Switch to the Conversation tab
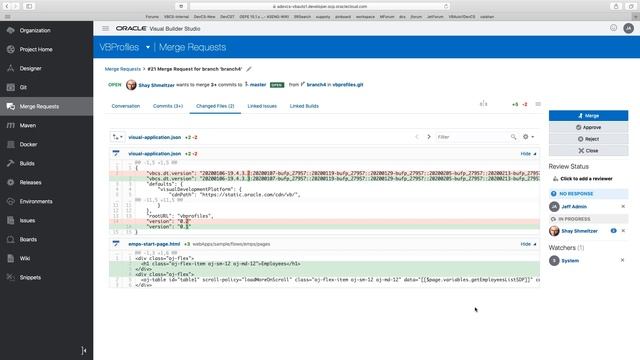 point(126,106)
